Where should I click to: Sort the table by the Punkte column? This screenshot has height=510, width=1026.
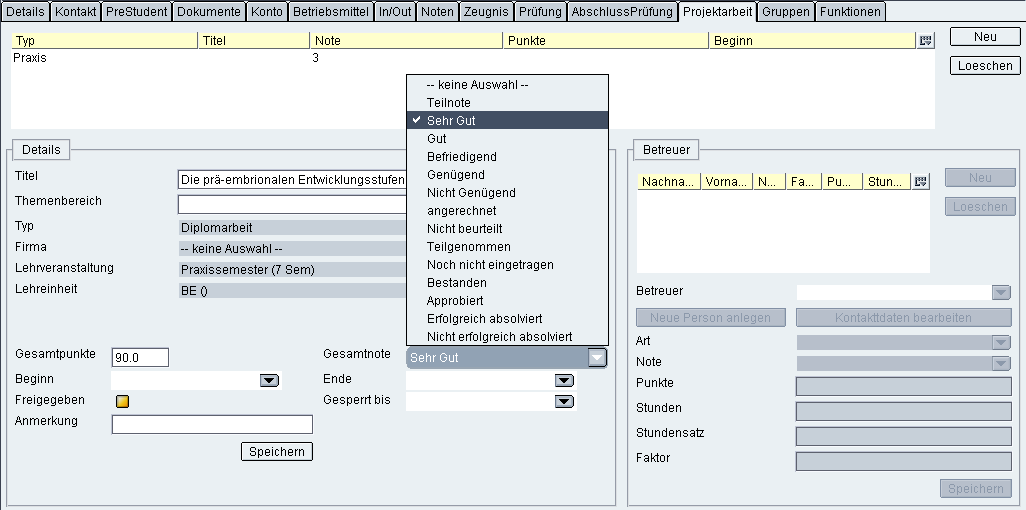605,41
